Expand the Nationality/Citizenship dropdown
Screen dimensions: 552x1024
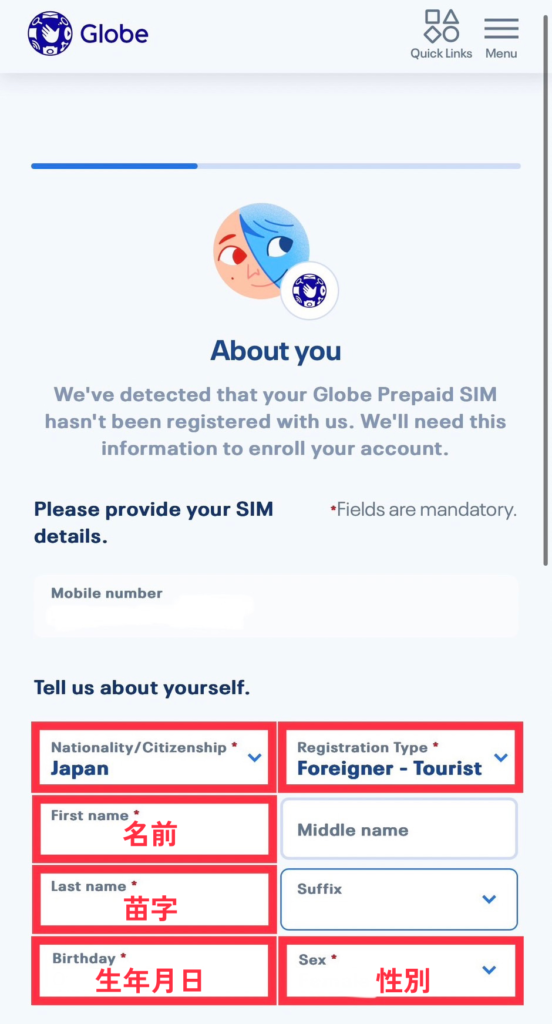tap(153, 758)
